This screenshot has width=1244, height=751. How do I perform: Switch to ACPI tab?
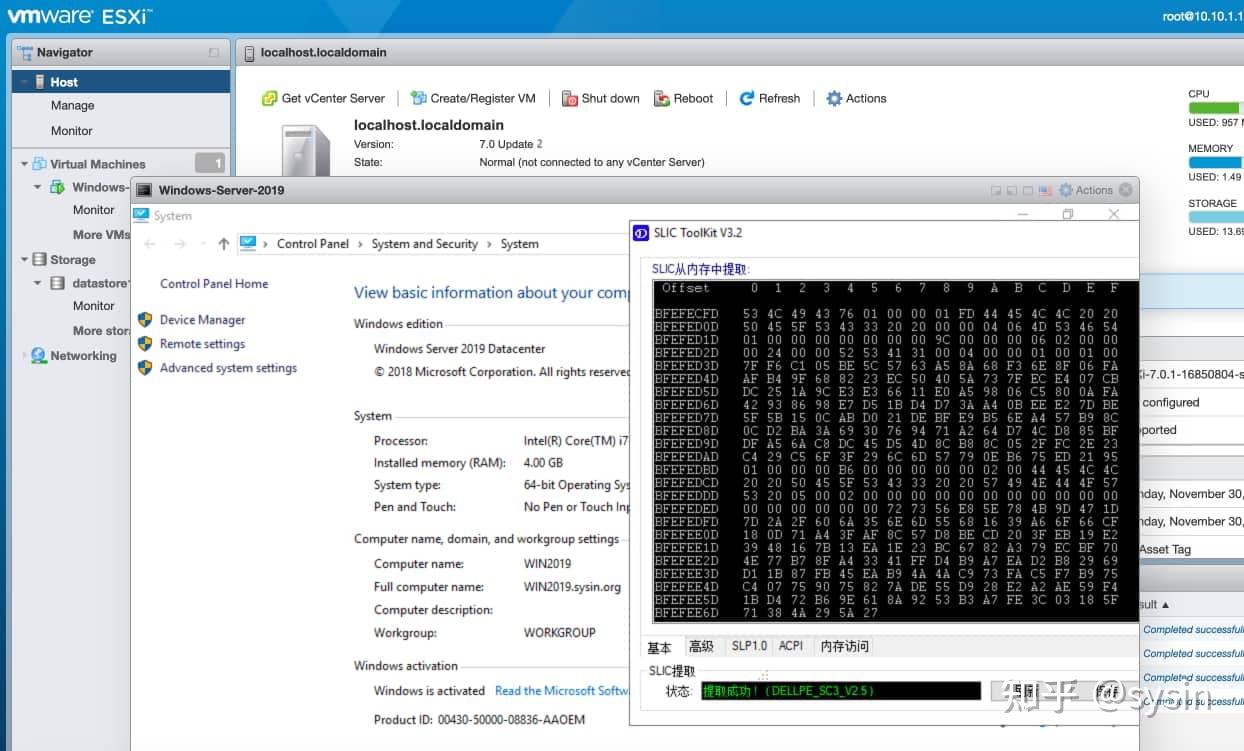(791, 646)
